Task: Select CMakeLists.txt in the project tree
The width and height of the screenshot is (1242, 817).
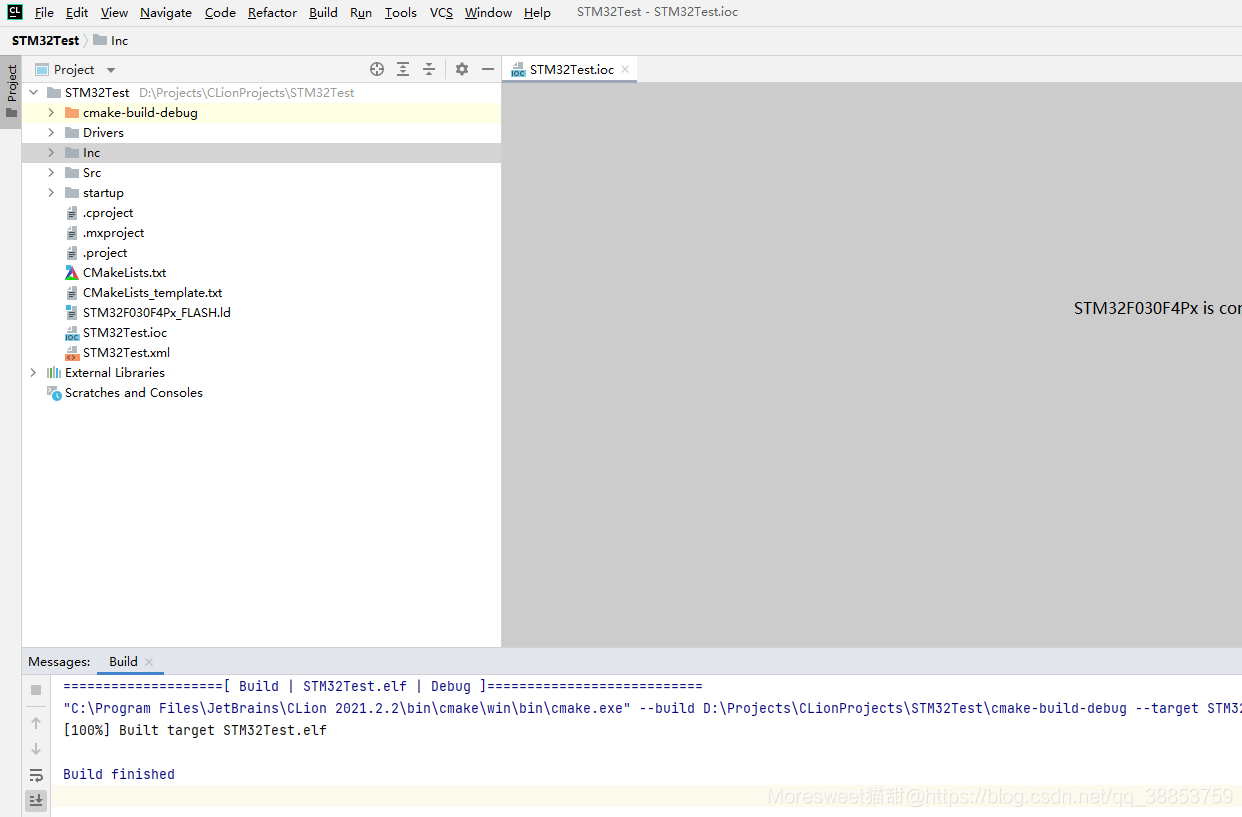Action: [124, 272]
